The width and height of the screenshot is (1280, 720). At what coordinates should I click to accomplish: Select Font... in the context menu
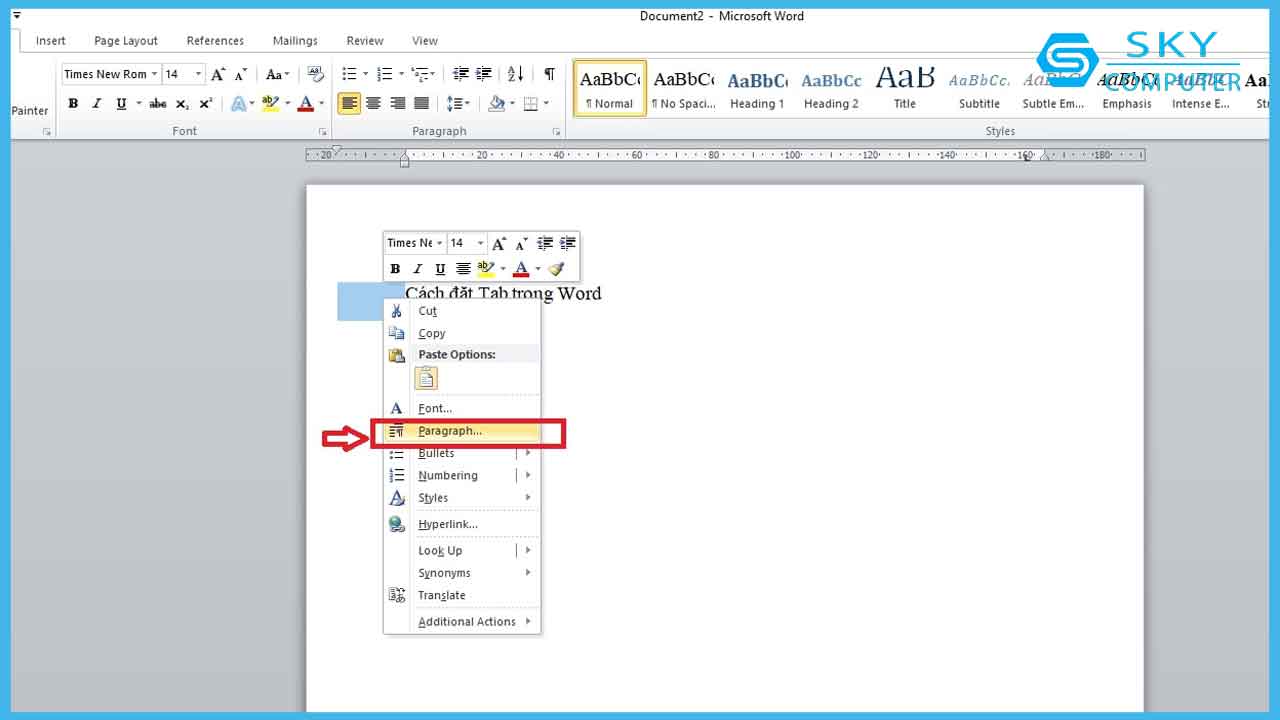pos(463,408)
